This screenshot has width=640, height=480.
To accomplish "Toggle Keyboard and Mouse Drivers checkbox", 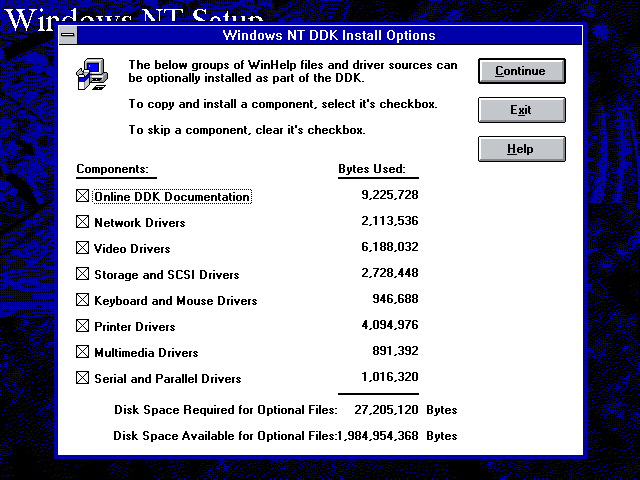I will (x=82, y=300).
